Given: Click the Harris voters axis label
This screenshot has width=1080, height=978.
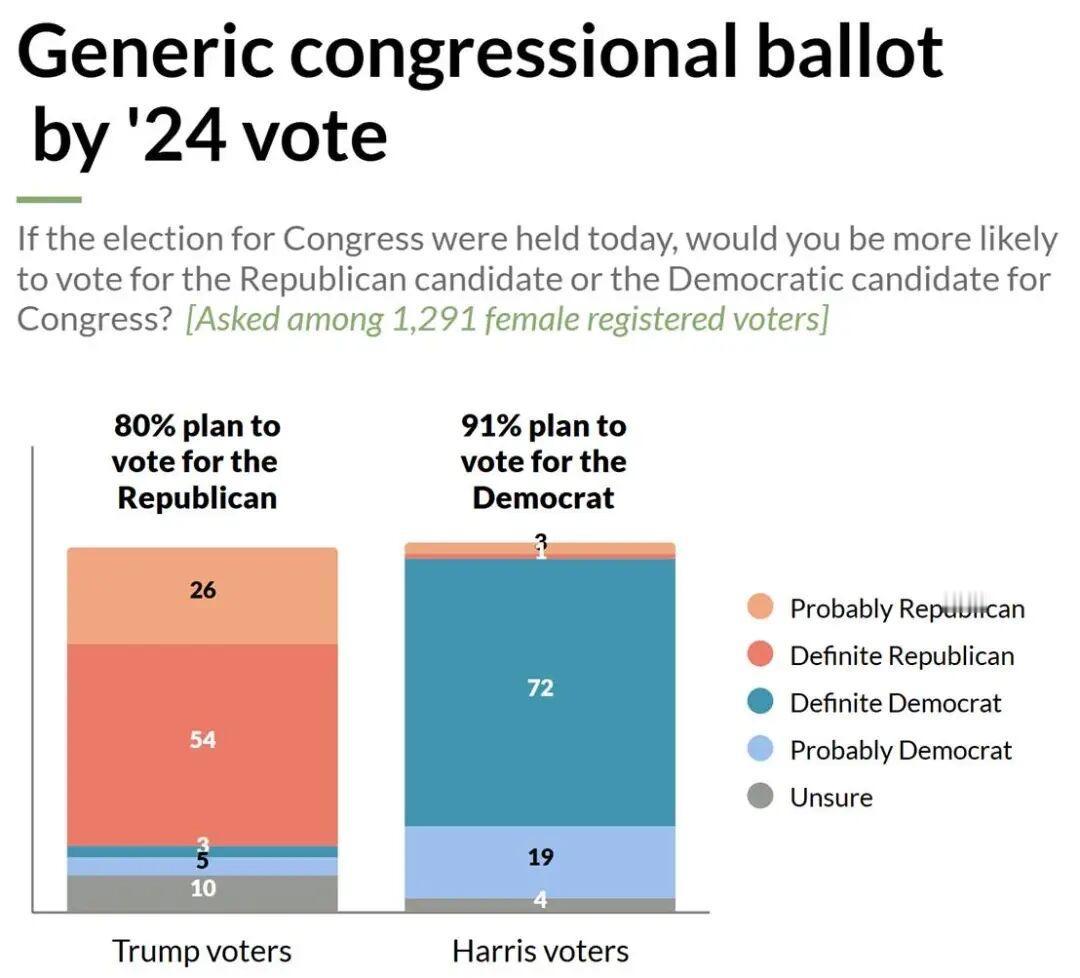Looking at the screenshot, I should [541, 951].
